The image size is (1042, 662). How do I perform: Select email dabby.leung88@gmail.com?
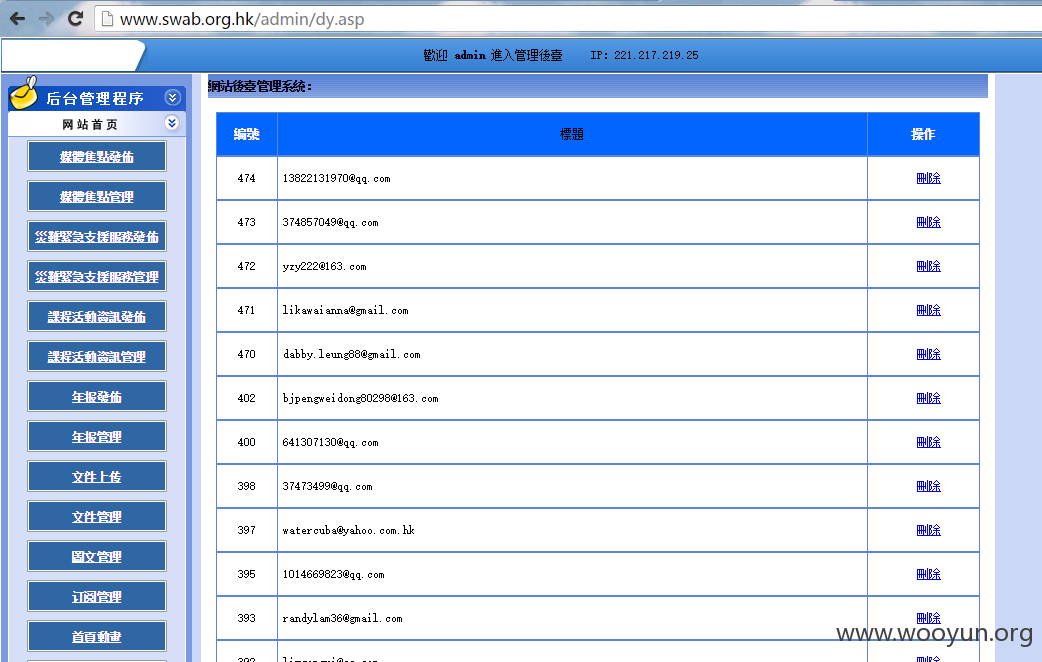(352, 354)
